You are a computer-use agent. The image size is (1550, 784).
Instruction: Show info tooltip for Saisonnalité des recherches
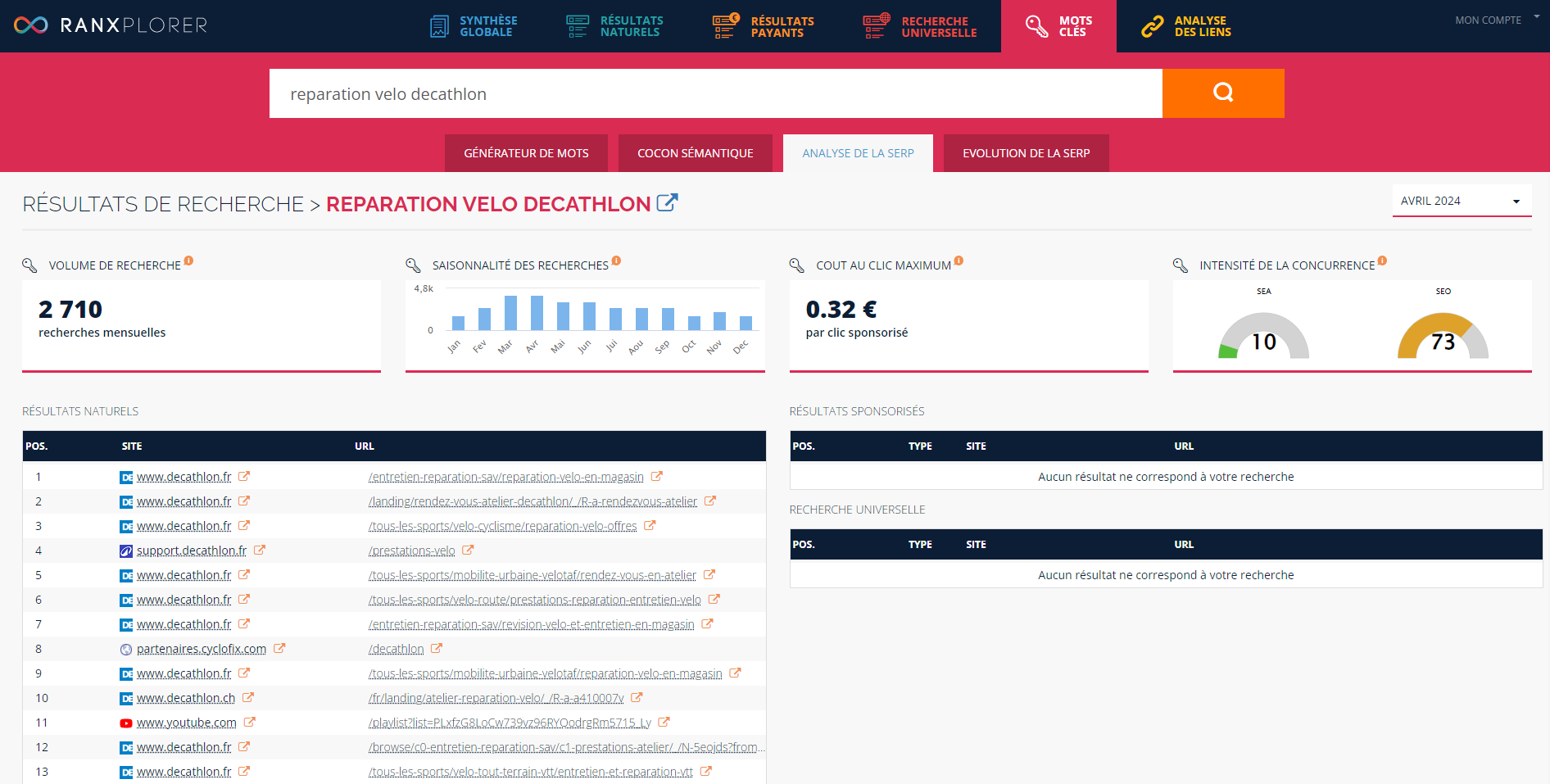pos(616,261)
